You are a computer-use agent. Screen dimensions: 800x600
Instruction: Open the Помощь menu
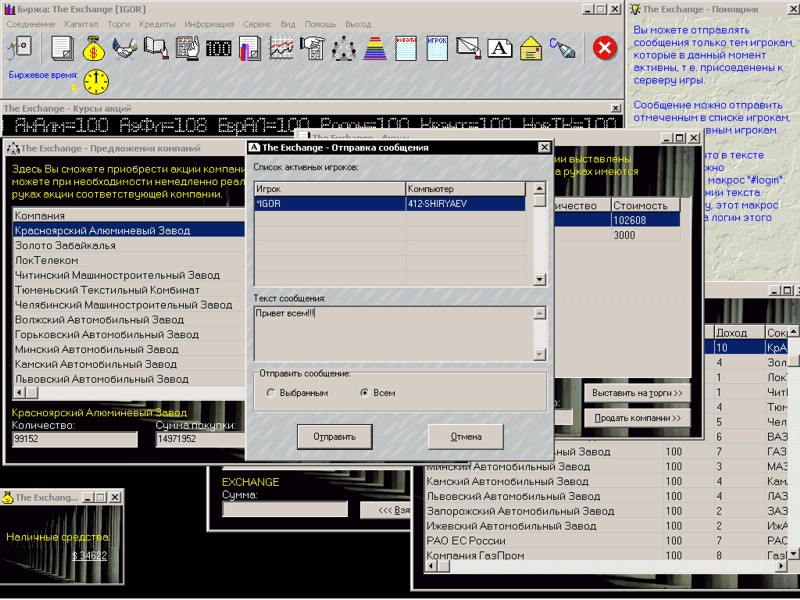tap(320, 24)
